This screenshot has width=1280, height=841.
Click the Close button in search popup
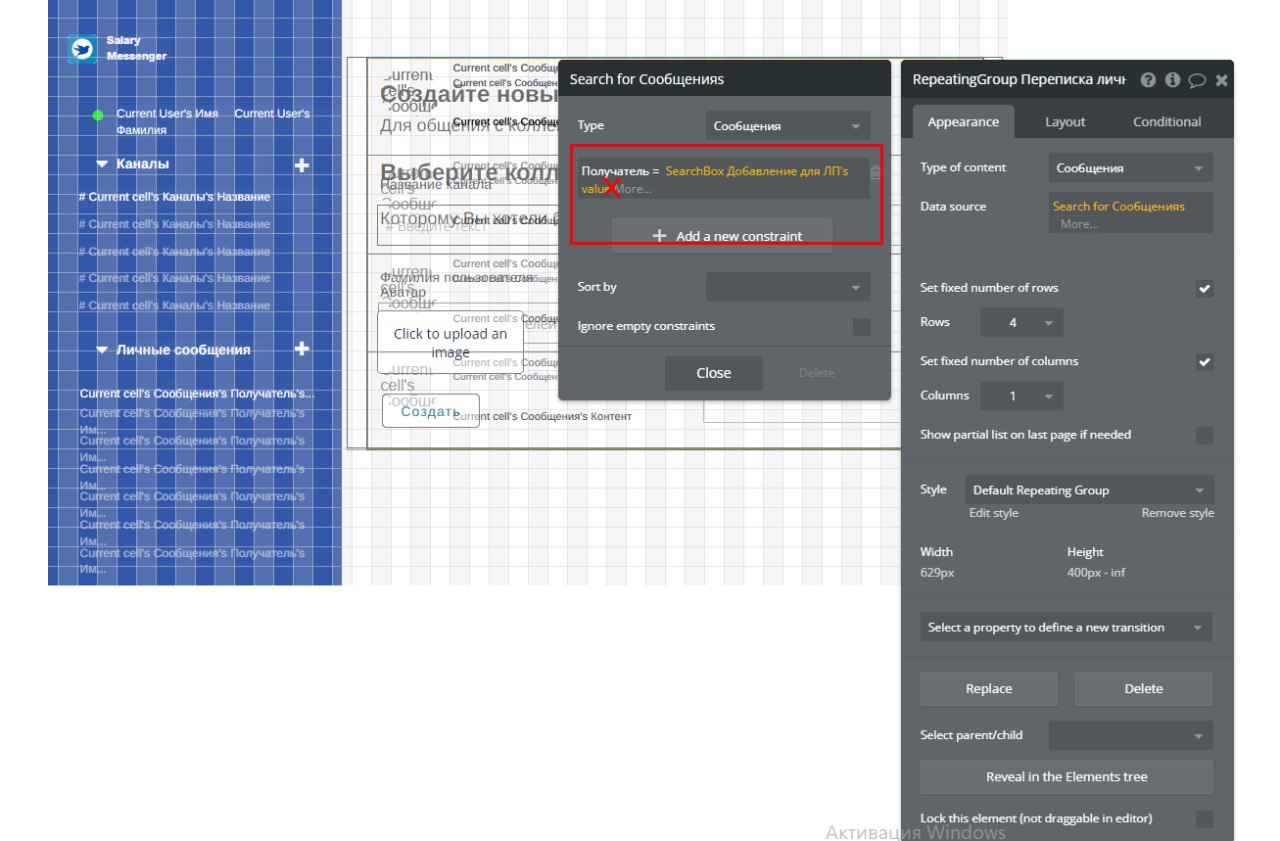tap(714, 373)
